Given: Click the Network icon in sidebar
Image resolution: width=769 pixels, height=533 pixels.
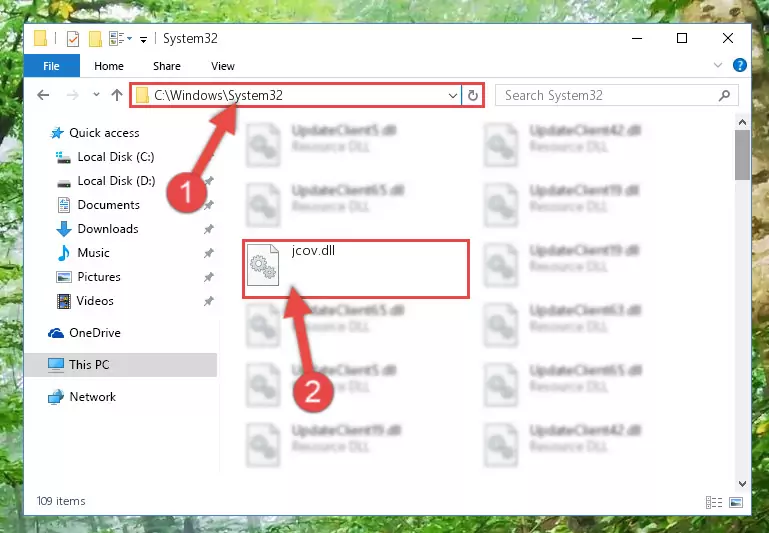Looking at the screenshot, I should [x=56, y=397].
